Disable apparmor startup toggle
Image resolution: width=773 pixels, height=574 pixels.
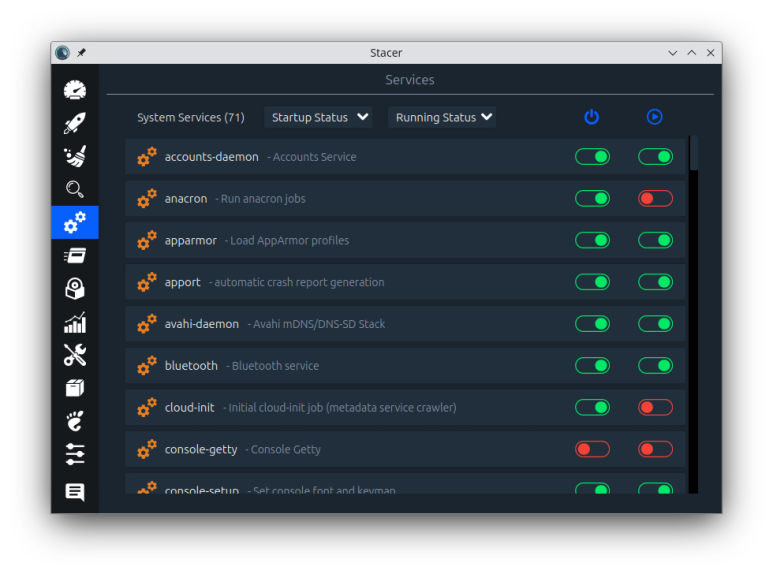pyautogui.click(x=592, y=241)
